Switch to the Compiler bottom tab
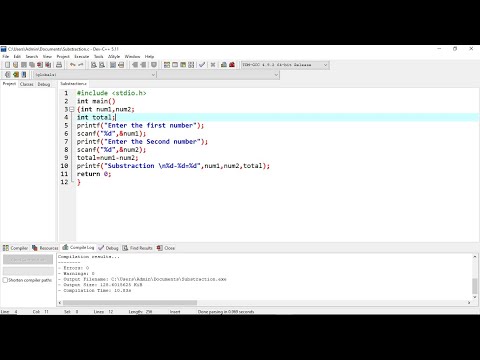 [x=15, y=248]
